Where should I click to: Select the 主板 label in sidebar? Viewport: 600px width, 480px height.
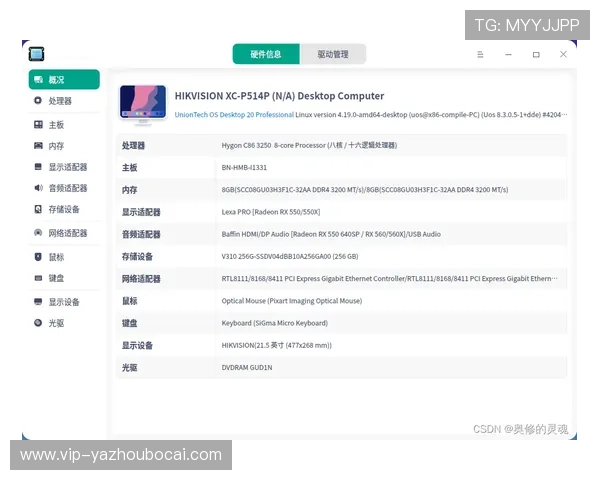[x=56, y=125]
